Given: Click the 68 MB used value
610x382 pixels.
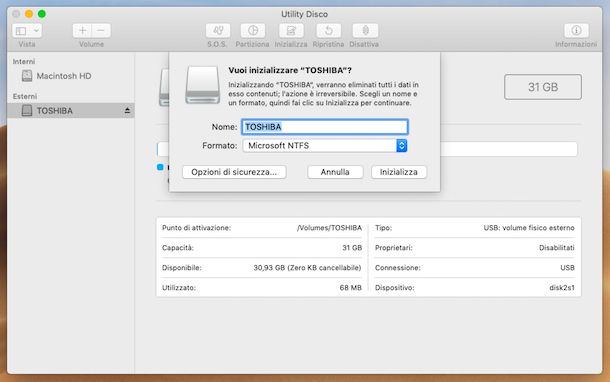Looking at the screenshot, I should (x=351, y=288).
